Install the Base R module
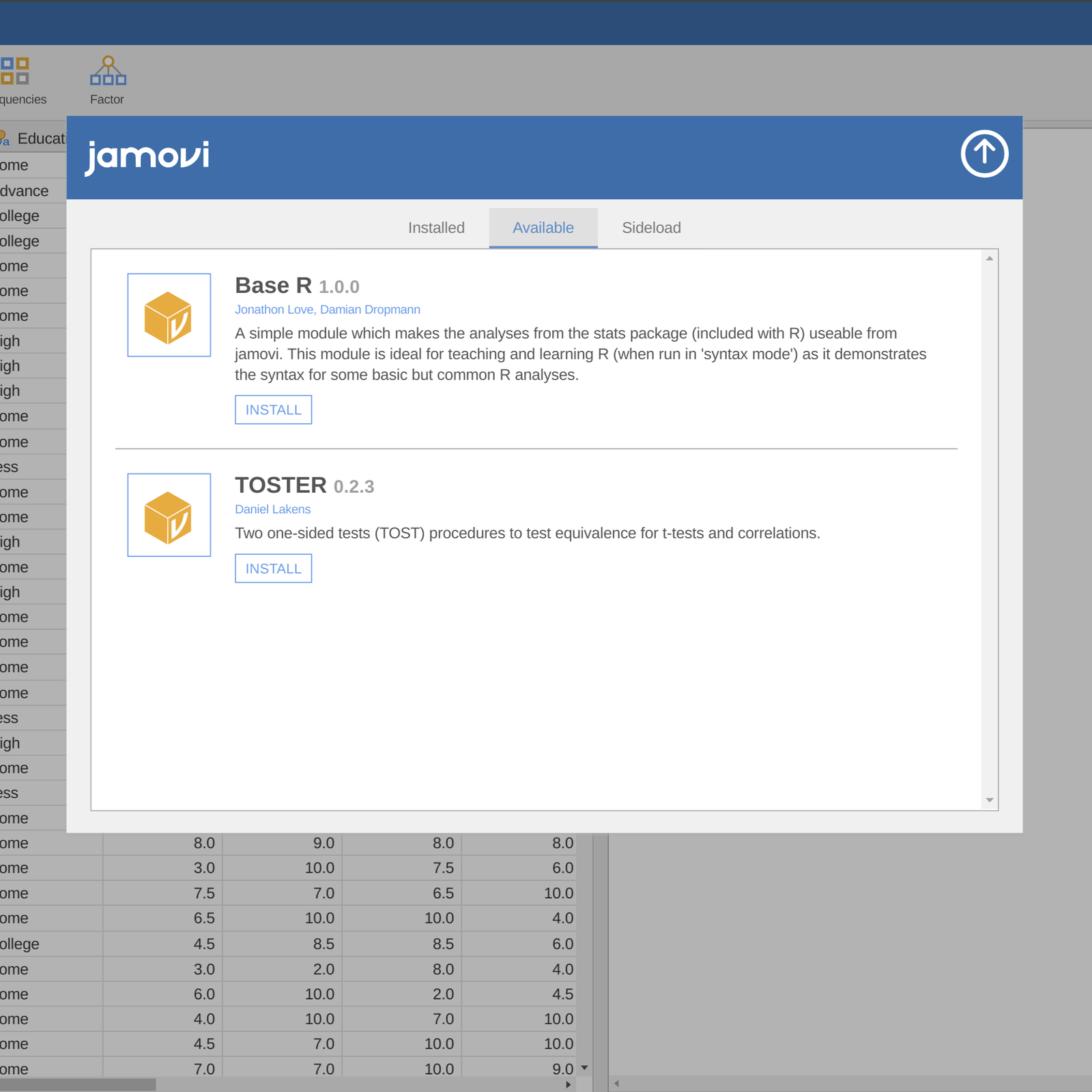This screenshot has width=1092, height=1092. point(274,409)
